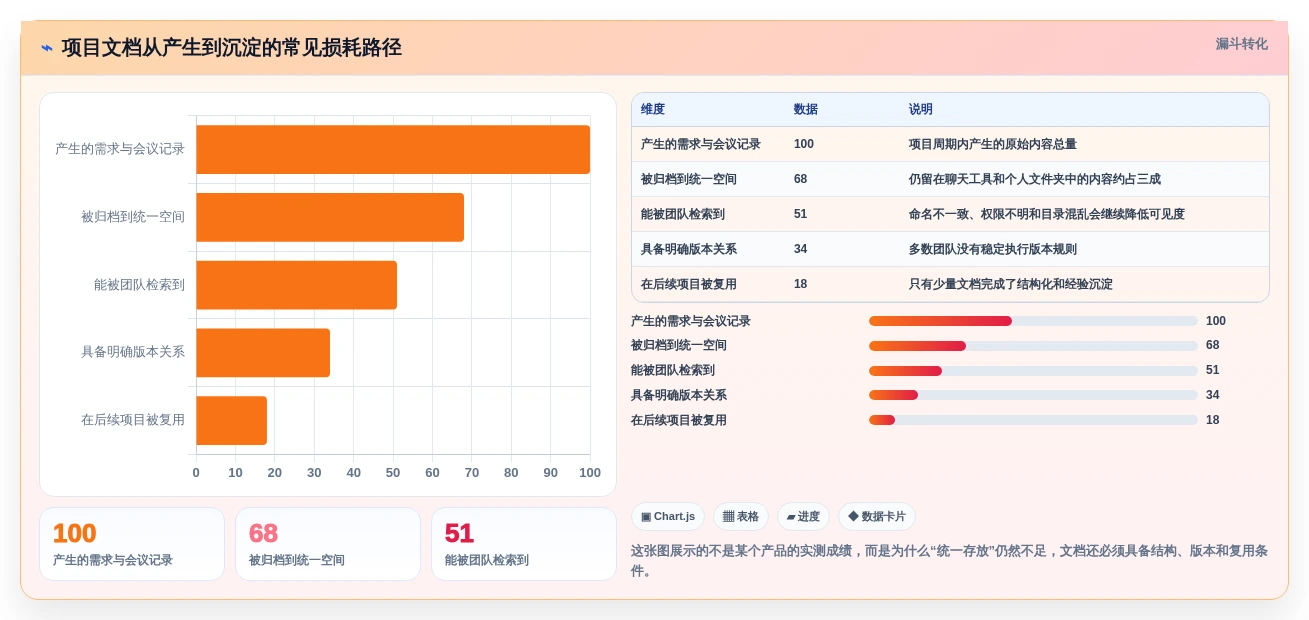Viewport: 1309px width, 620px height.
Task: Click description 只有少量文档完成了结构化和经验沉淀
Action: (x=1011, y=284)
